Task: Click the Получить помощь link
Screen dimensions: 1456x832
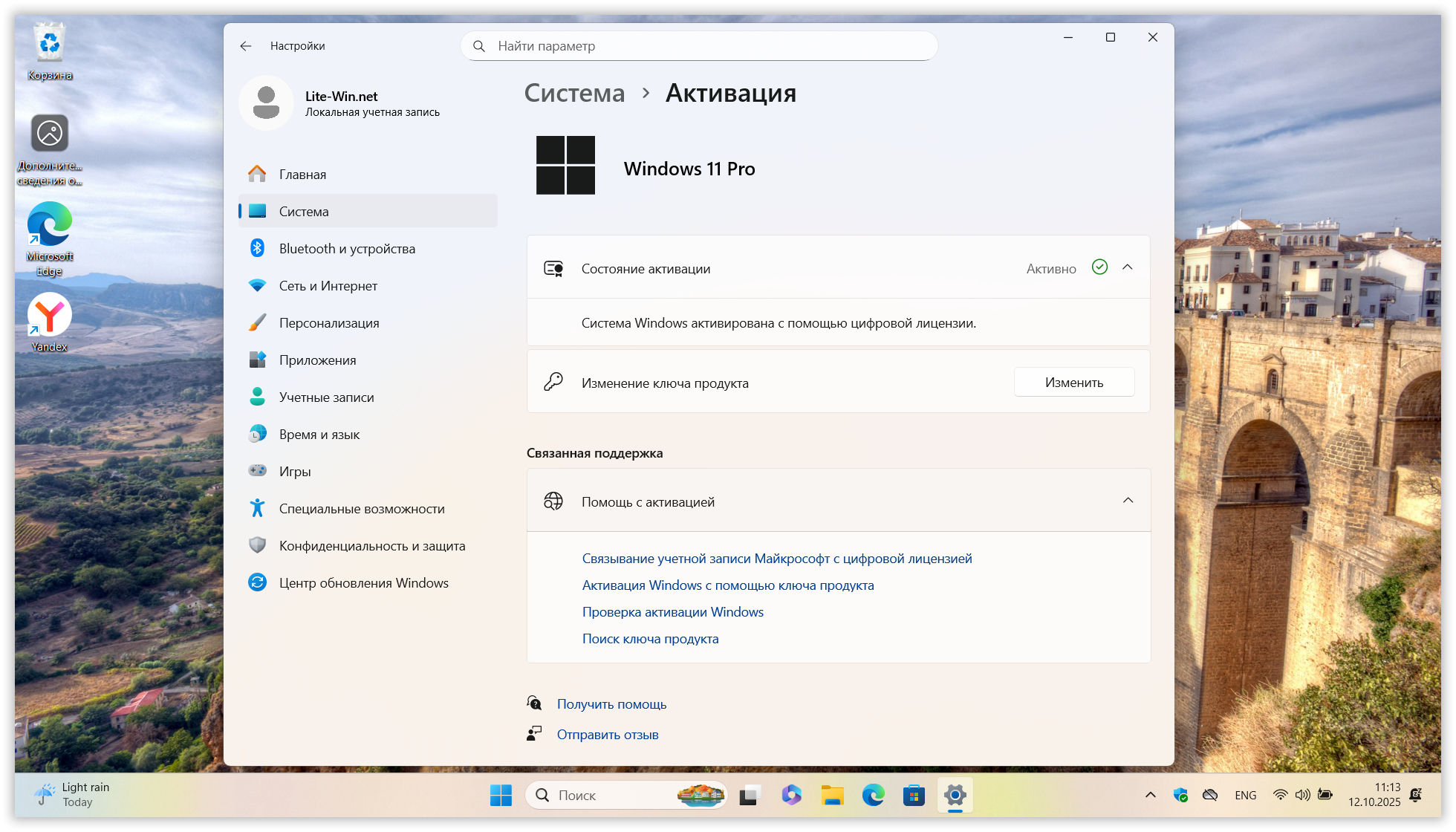Action: coord(611,704)
